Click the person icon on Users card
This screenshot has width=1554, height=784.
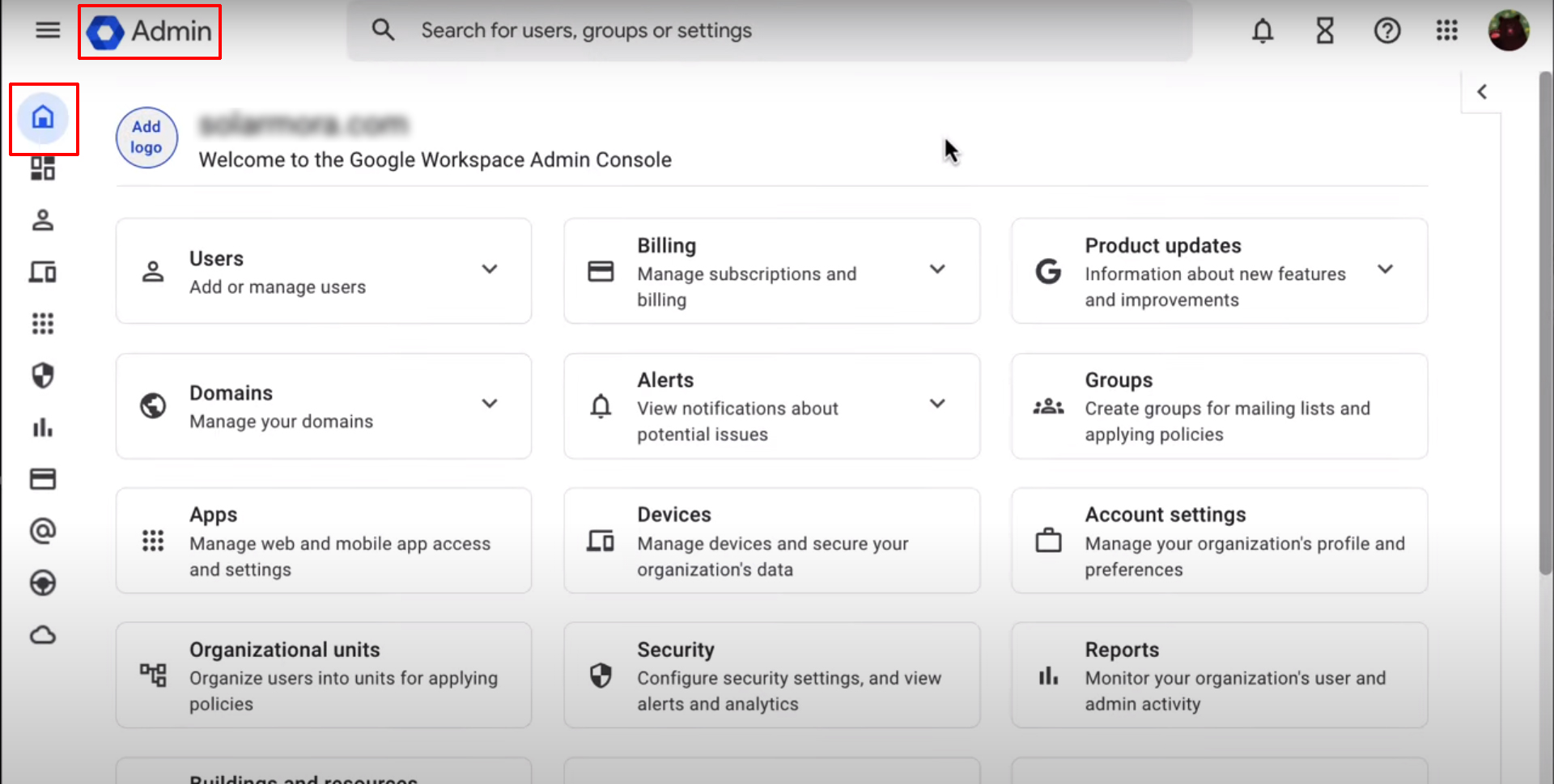(x=153, y=271)
